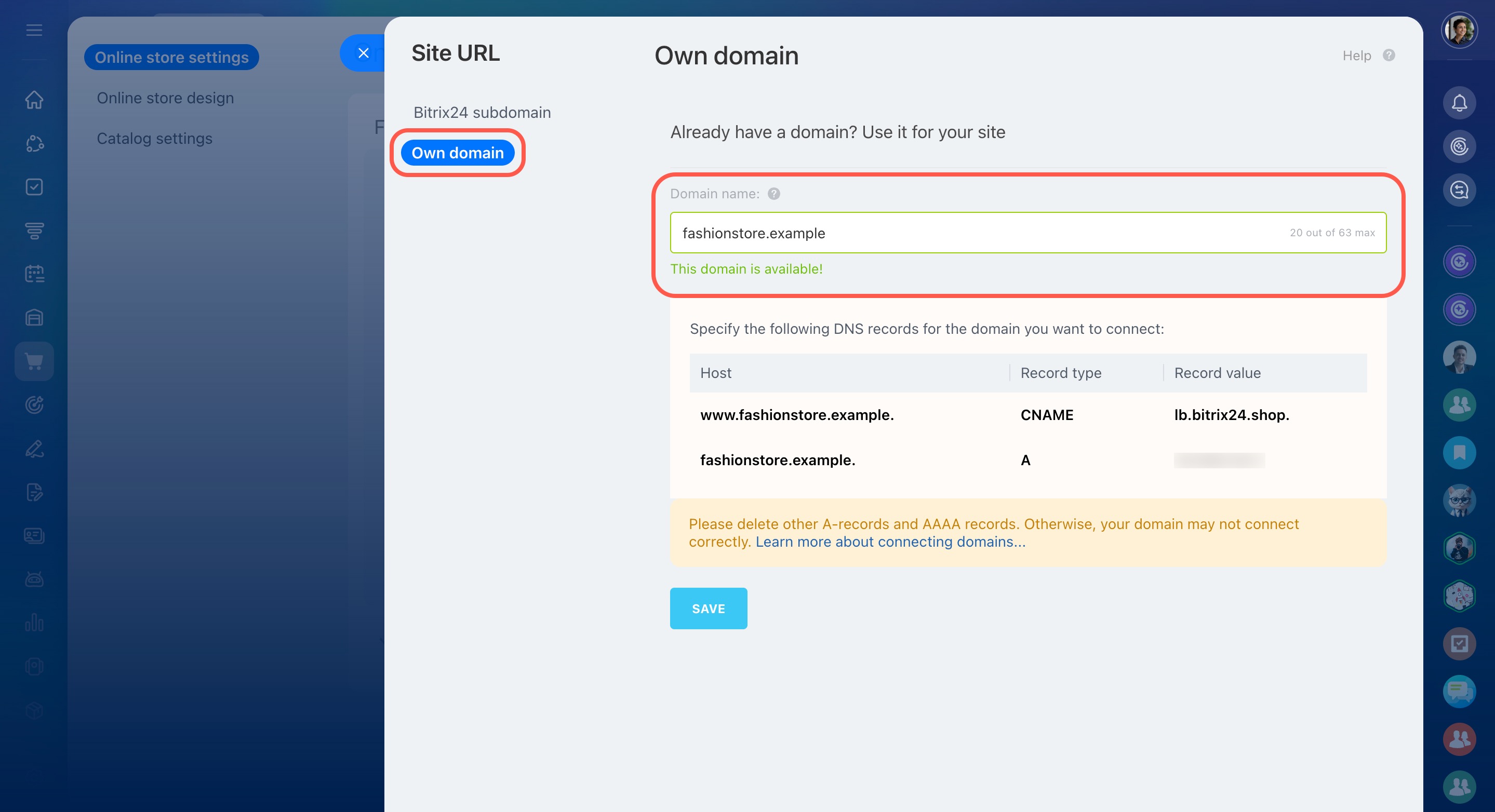Open the tasks checkmark icon in sidebar

click(34, 187)
